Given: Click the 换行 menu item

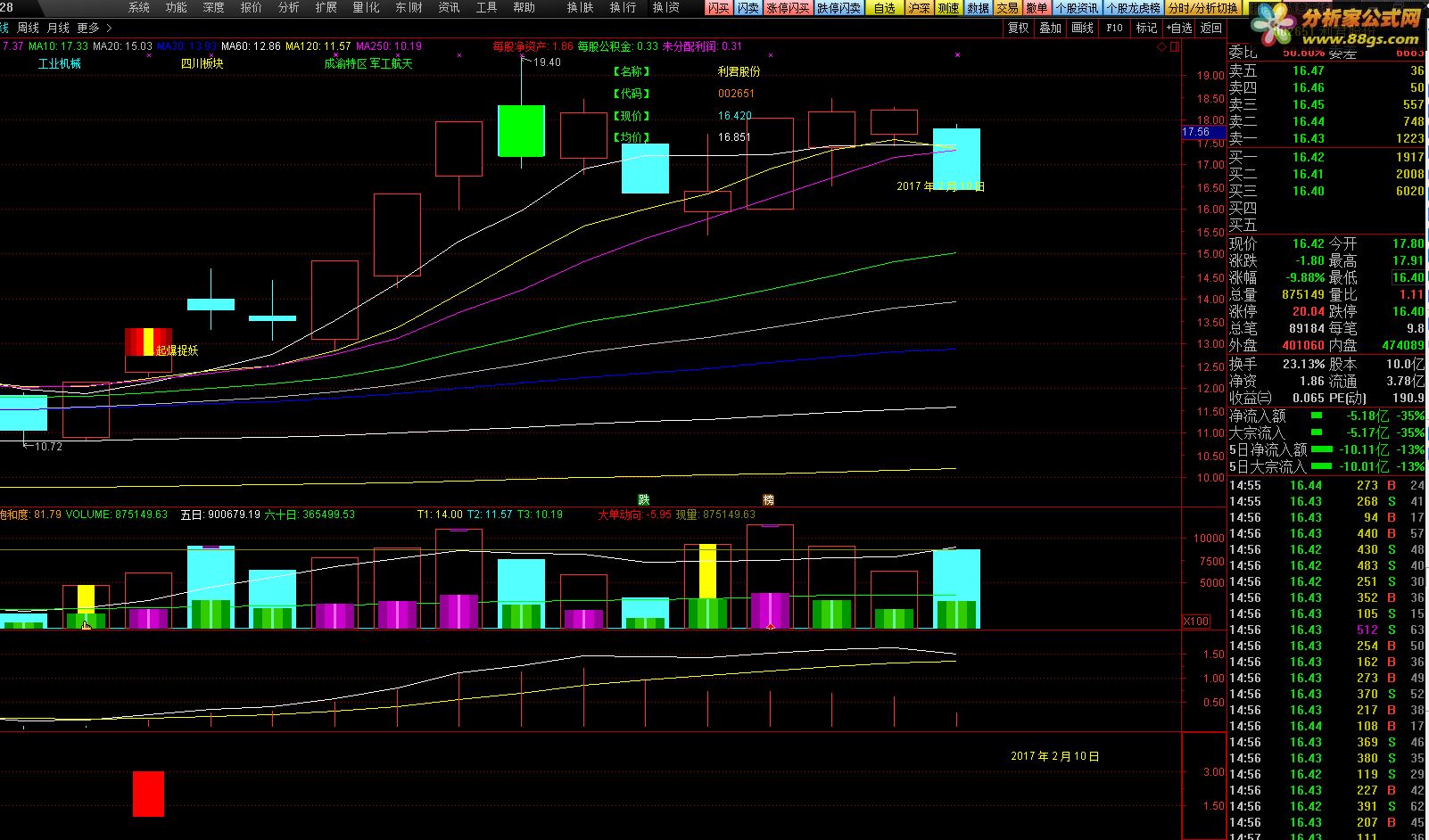Looking at the screenshot, I should 624,7.
